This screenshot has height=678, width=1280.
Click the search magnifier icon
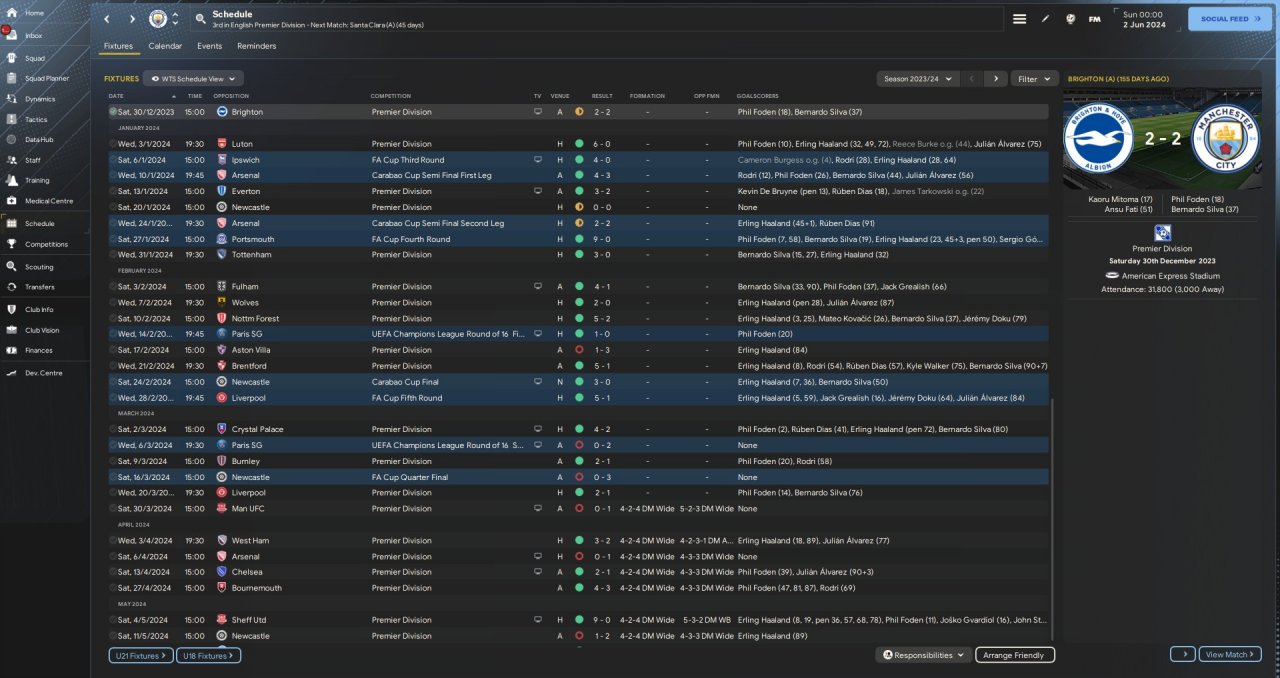coord(201,19)
